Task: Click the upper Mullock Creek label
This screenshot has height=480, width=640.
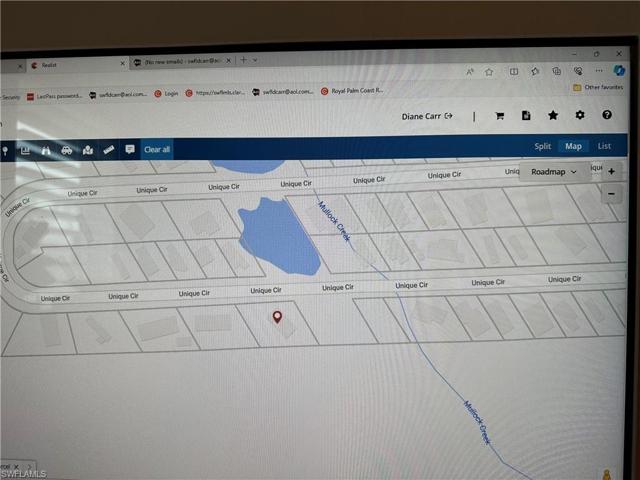Action: coord(334,221)
